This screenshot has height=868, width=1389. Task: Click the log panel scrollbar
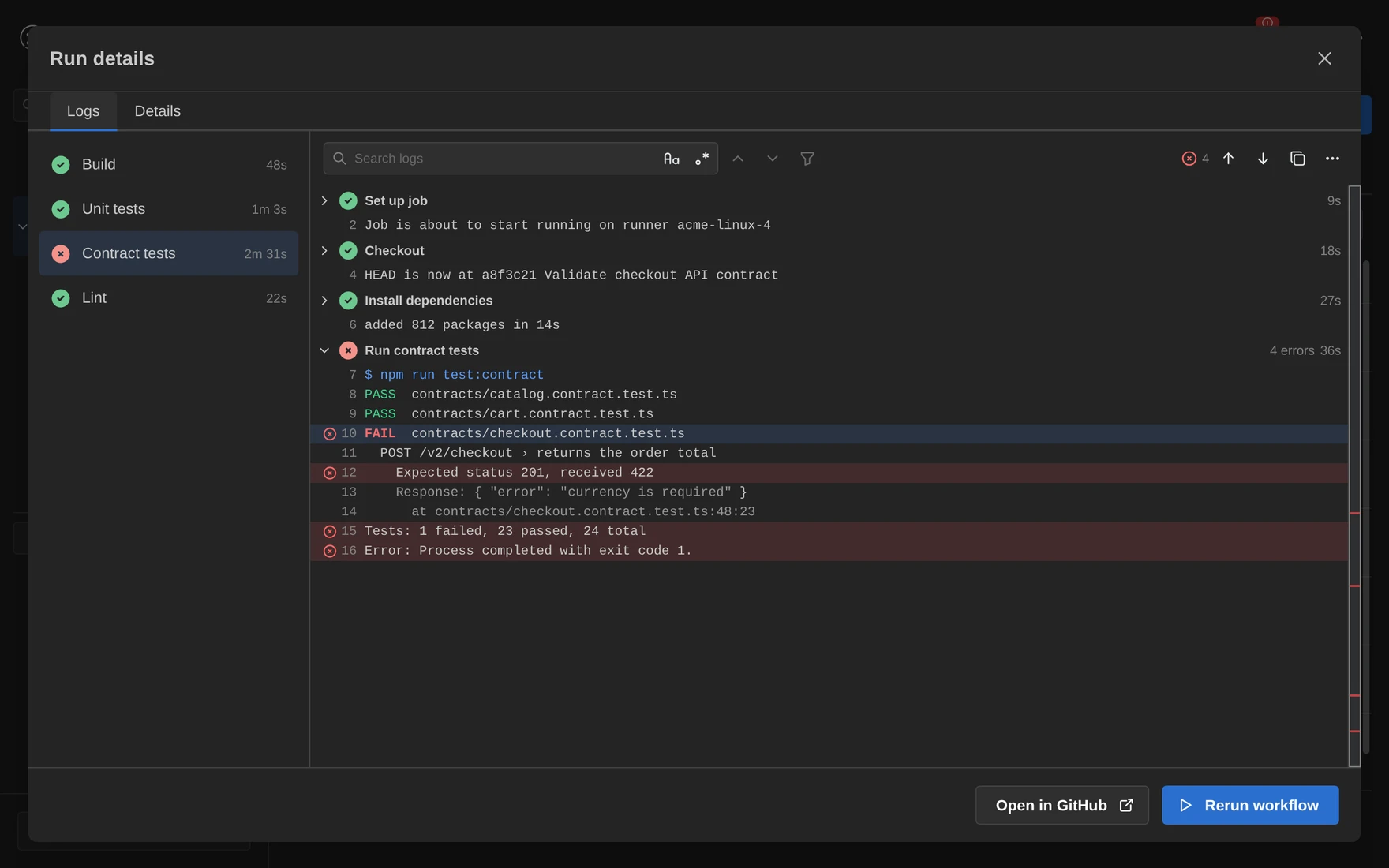point(1354,477)
